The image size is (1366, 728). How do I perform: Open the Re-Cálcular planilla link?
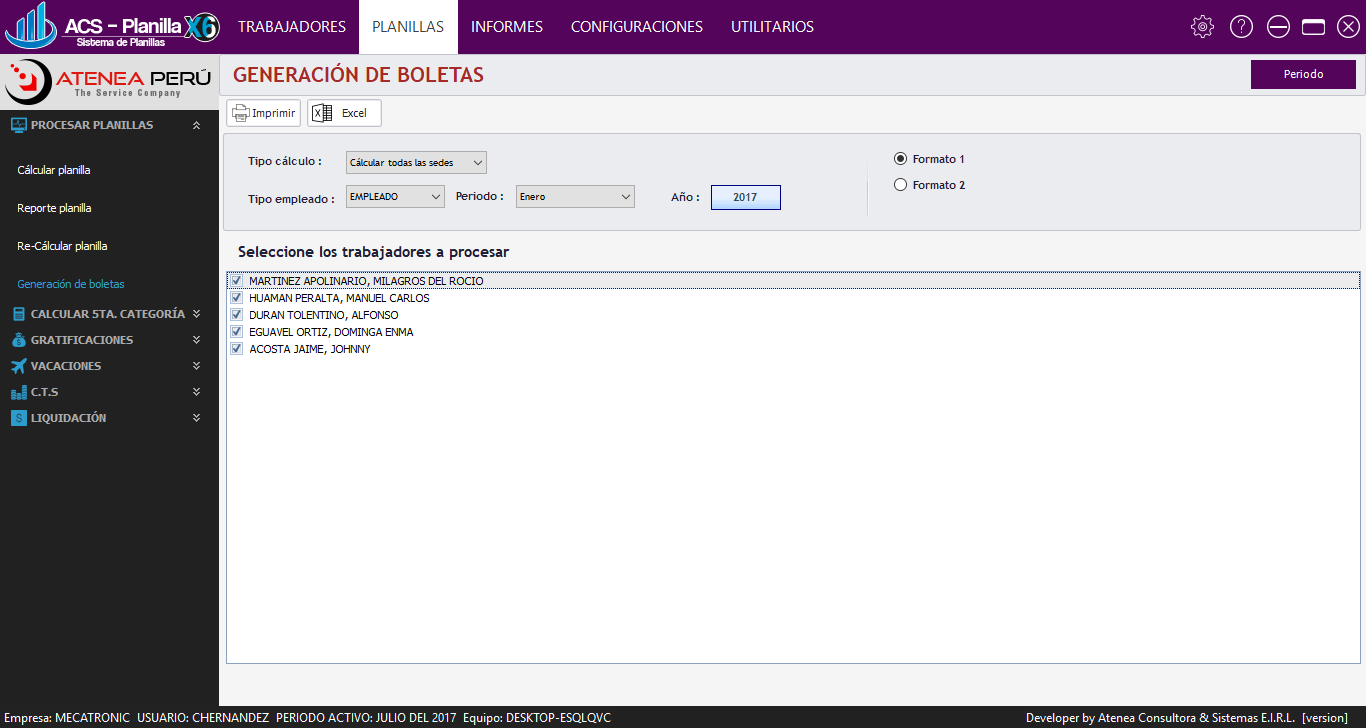(62, 246)
